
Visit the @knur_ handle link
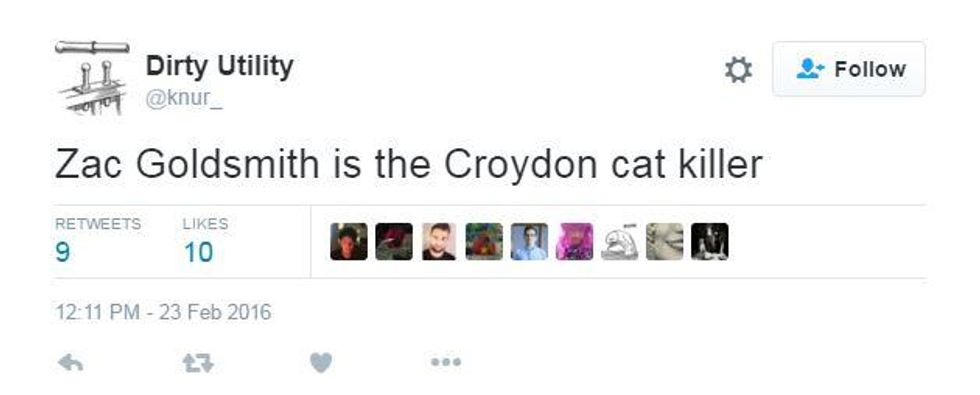coord(184,100)
